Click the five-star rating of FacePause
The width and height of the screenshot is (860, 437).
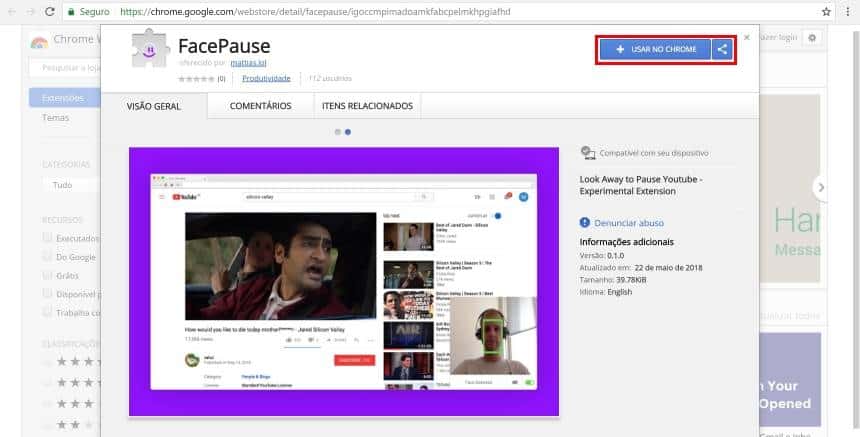(x=196, y=79)
